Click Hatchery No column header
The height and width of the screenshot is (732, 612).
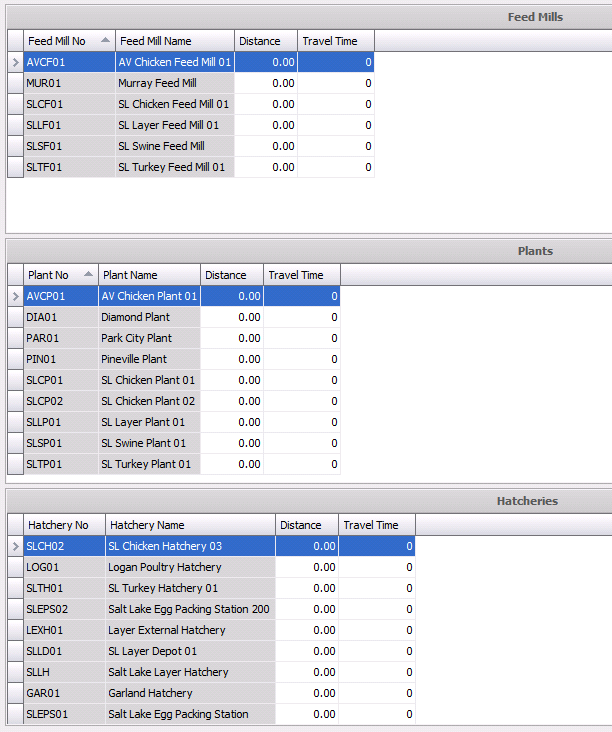[x=64, y=525]
